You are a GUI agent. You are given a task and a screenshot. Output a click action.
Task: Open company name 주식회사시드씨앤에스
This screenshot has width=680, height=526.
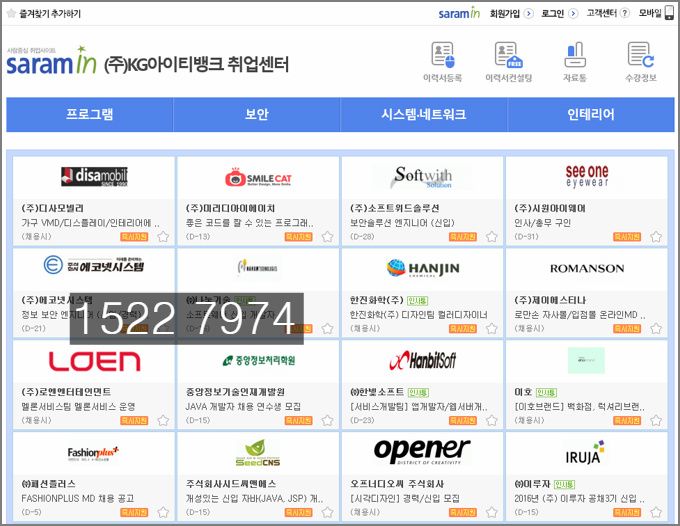231,484
